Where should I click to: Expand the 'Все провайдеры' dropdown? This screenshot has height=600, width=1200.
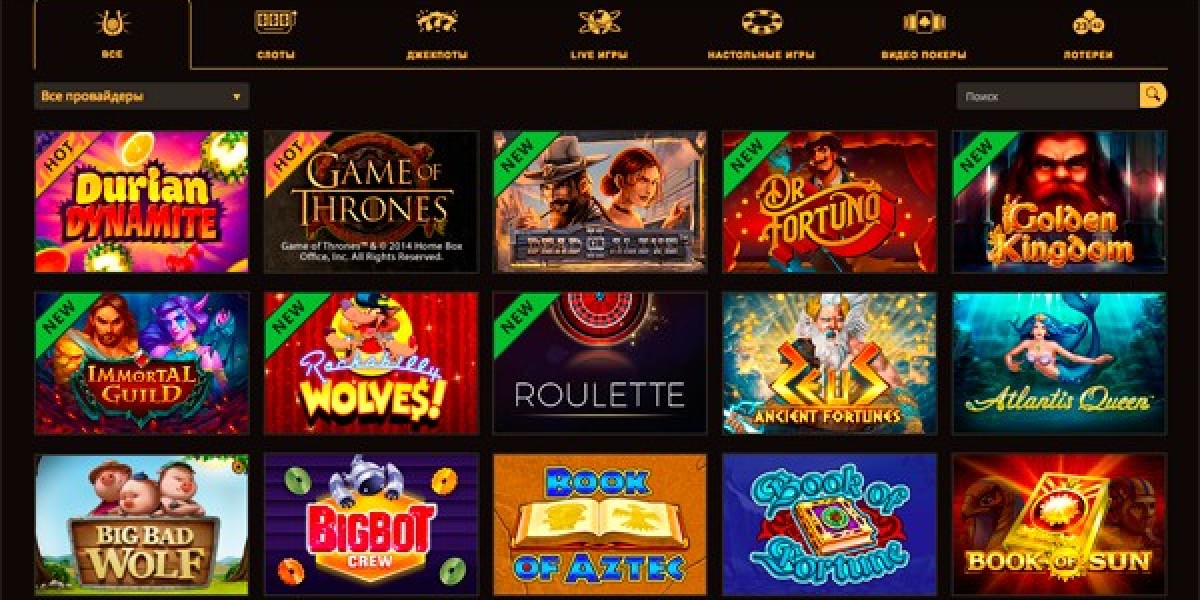coord(141,96)
